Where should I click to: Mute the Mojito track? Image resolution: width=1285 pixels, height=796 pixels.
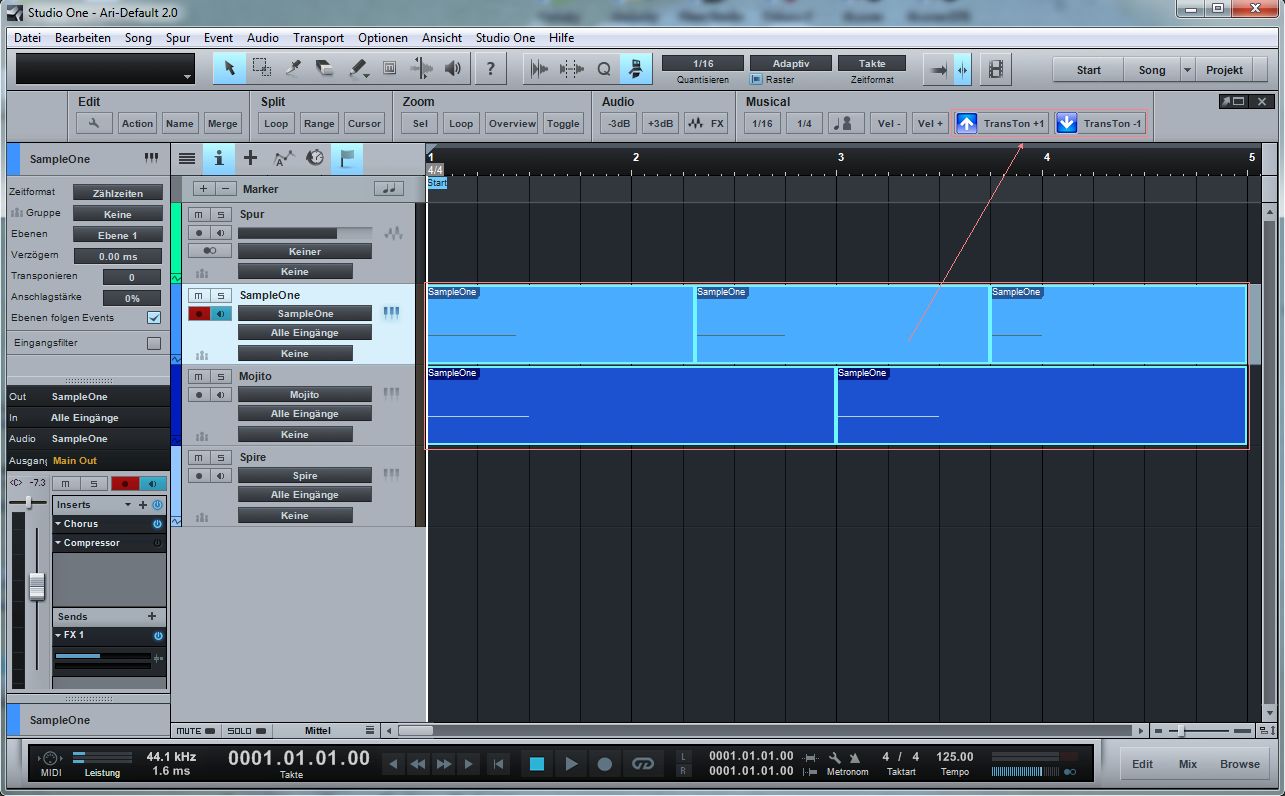tap(199, 376)
